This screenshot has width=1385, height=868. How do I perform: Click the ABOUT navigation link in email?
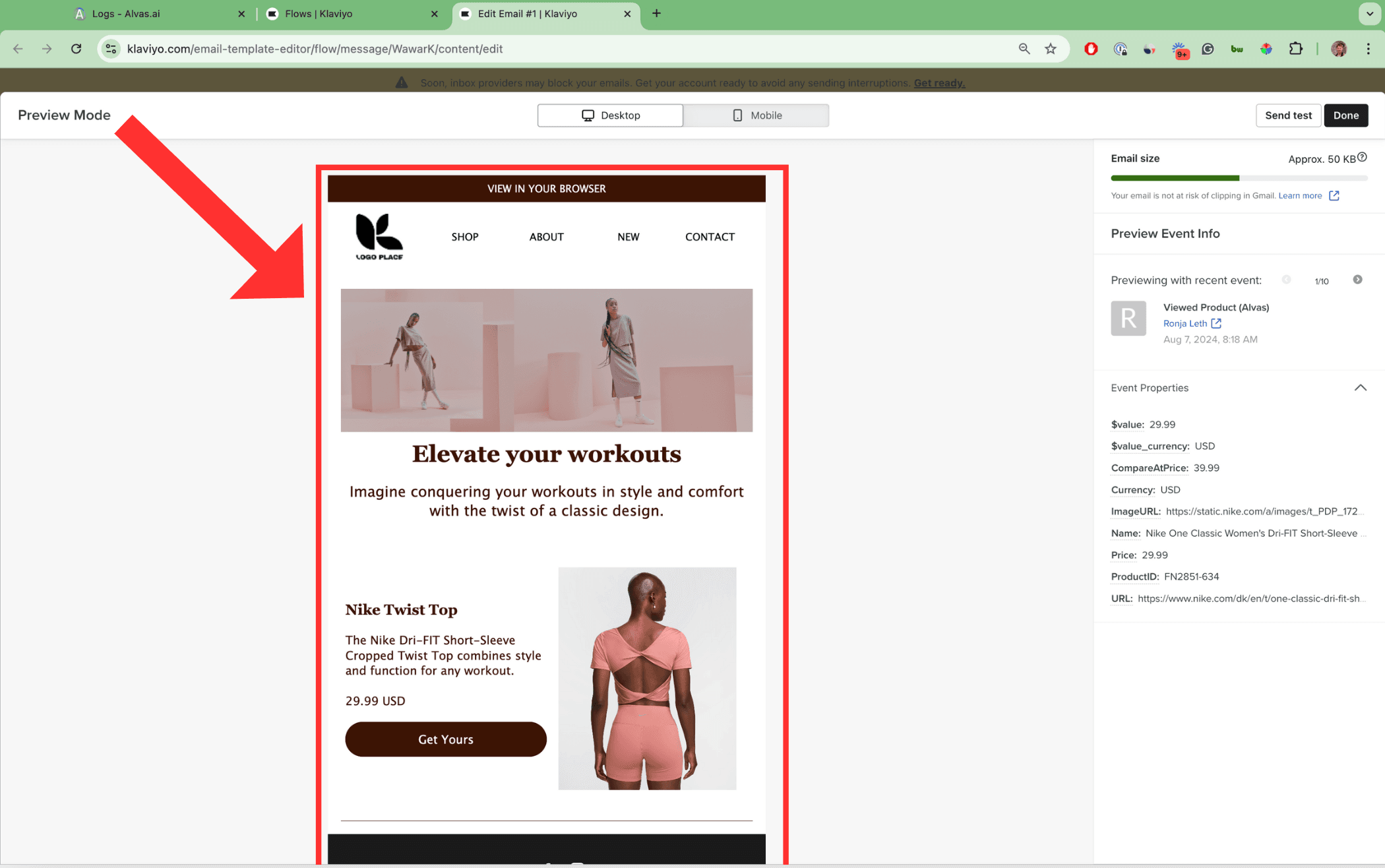tap(546, 237)
